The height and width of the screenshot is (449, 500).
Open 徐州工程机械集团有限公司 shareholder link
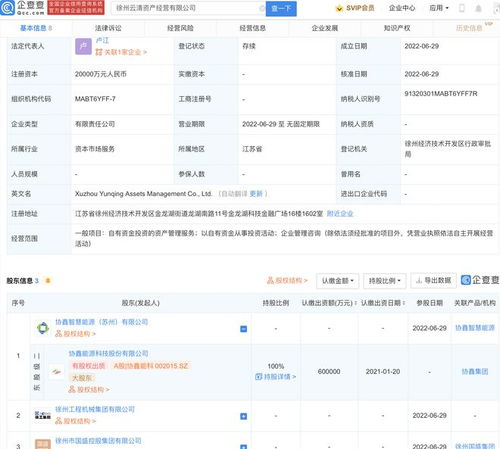pos(95,409)
